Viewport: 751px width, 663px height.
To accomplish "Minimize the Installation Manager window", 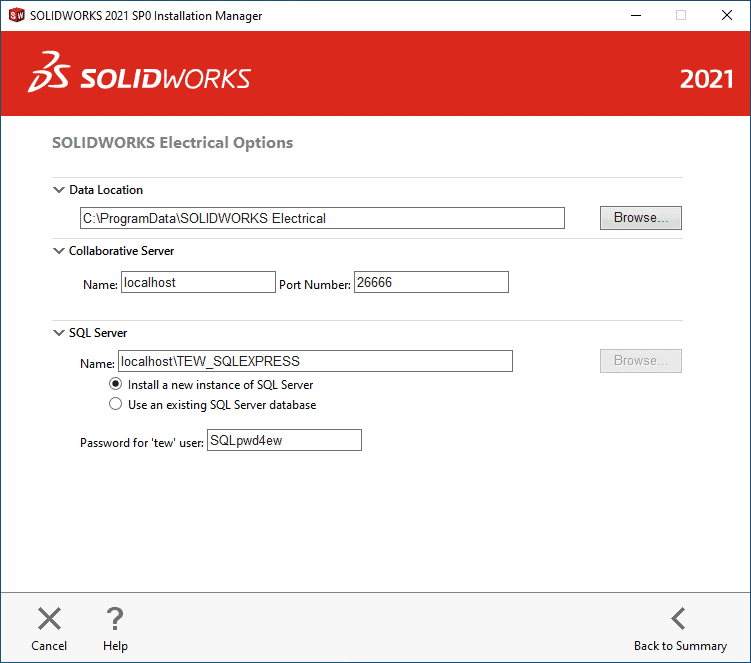I will point(636,15).
